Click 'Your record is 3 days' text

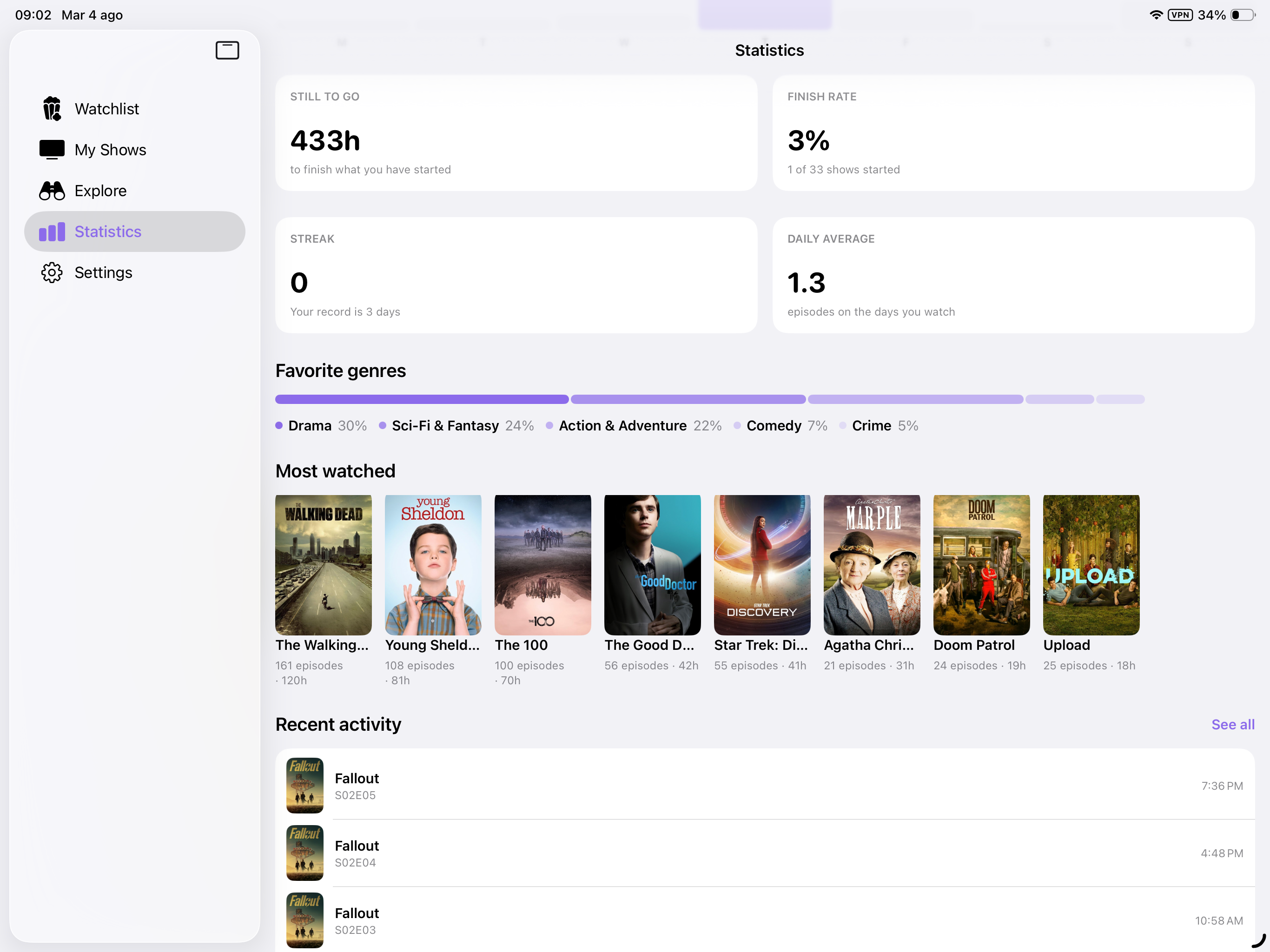[345, 312]
